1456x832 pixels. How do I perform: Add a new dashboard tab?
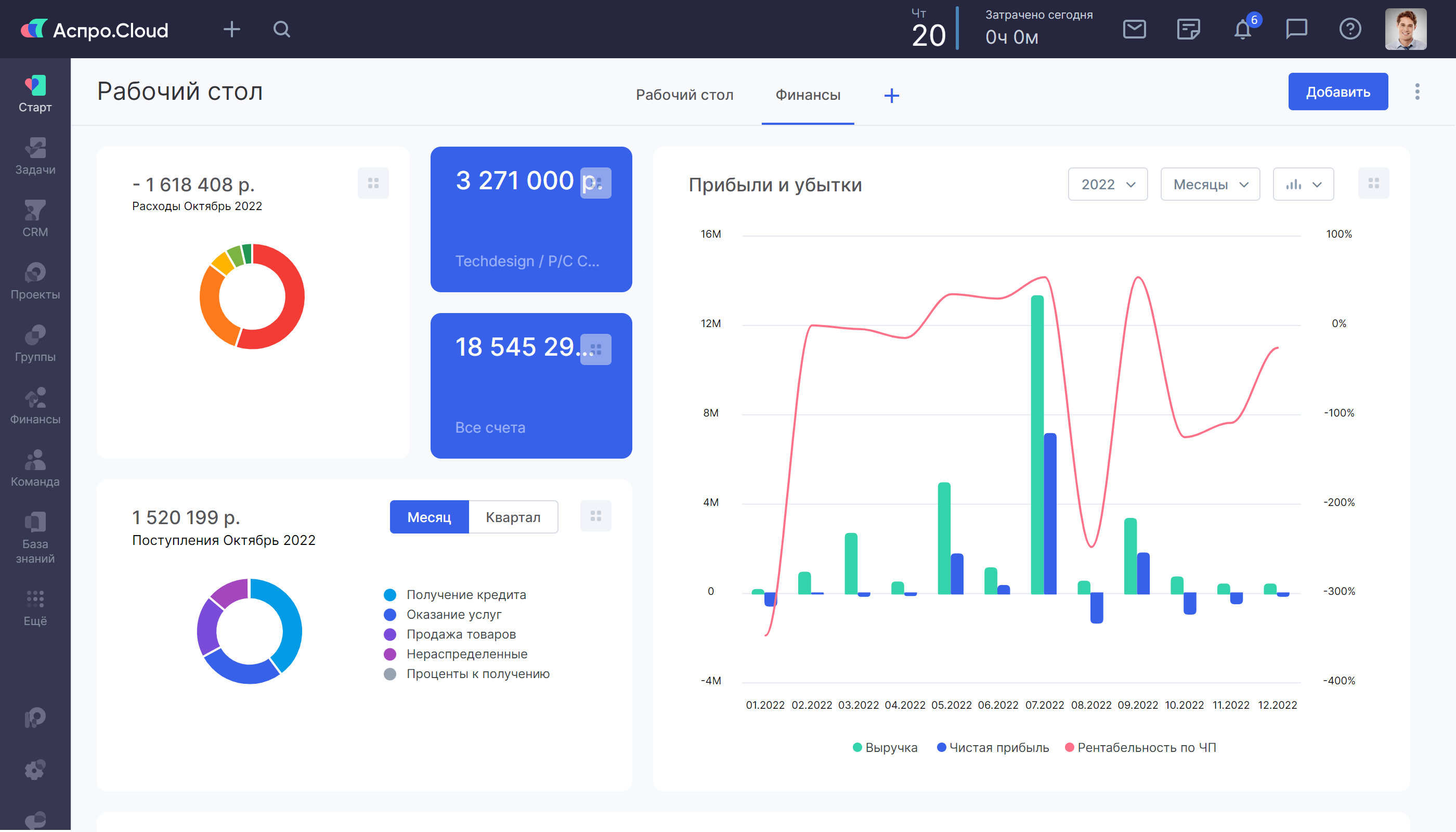891,96
